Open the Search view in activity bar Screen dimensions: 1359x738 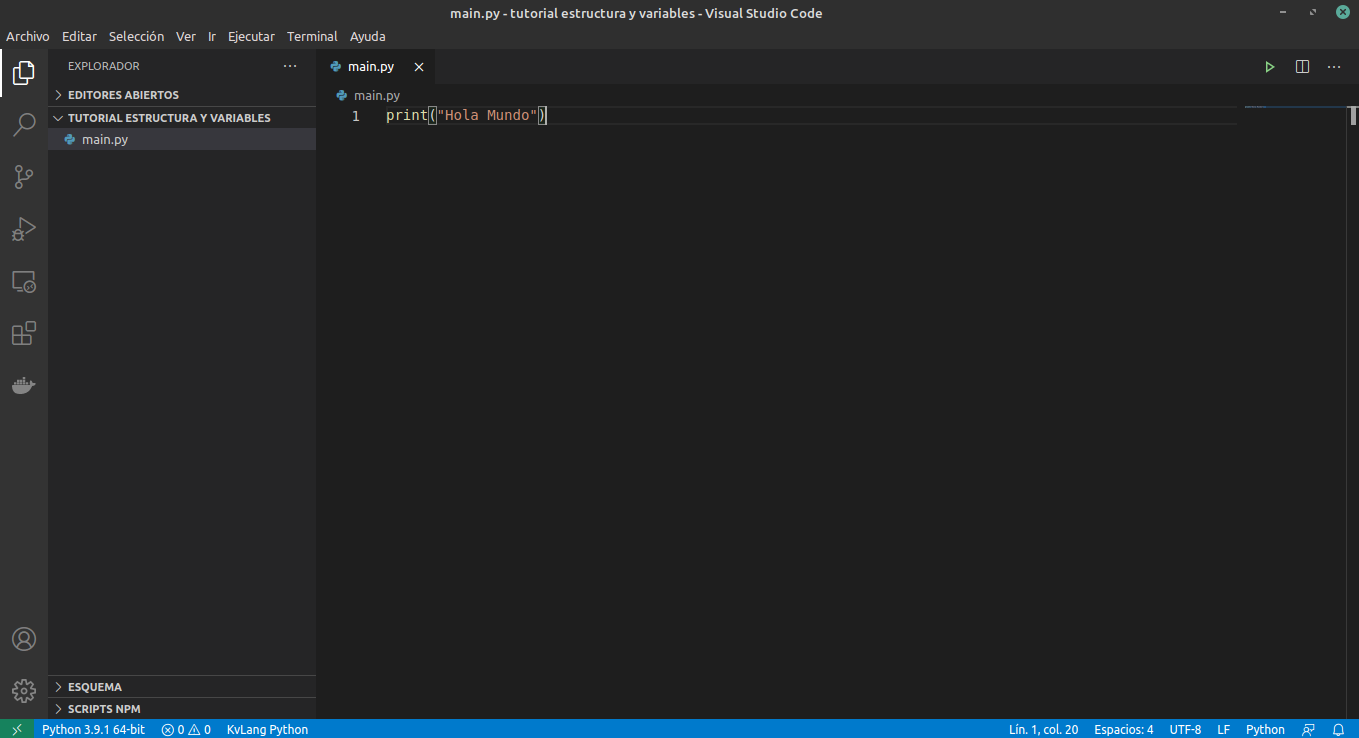pyautogui.click(x=24, y=125)
